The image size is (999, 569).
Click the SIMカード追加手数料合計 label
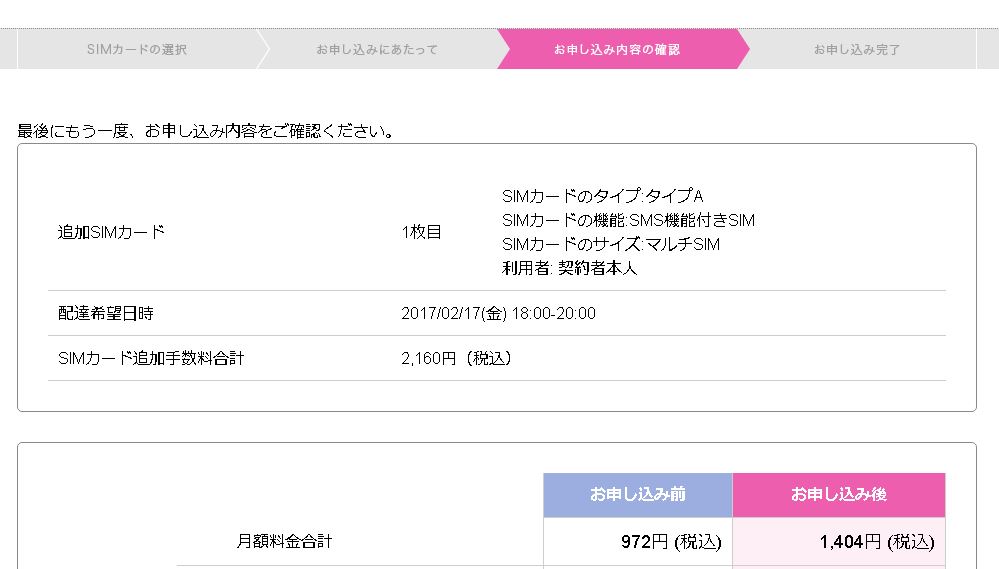(x=151, y=358)
